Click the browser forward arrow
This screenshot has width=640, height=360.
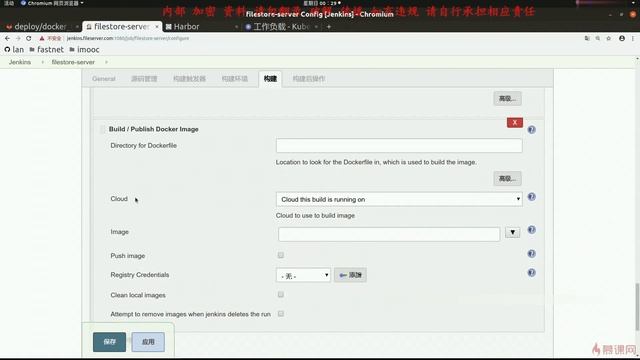(x=18, y=38)
